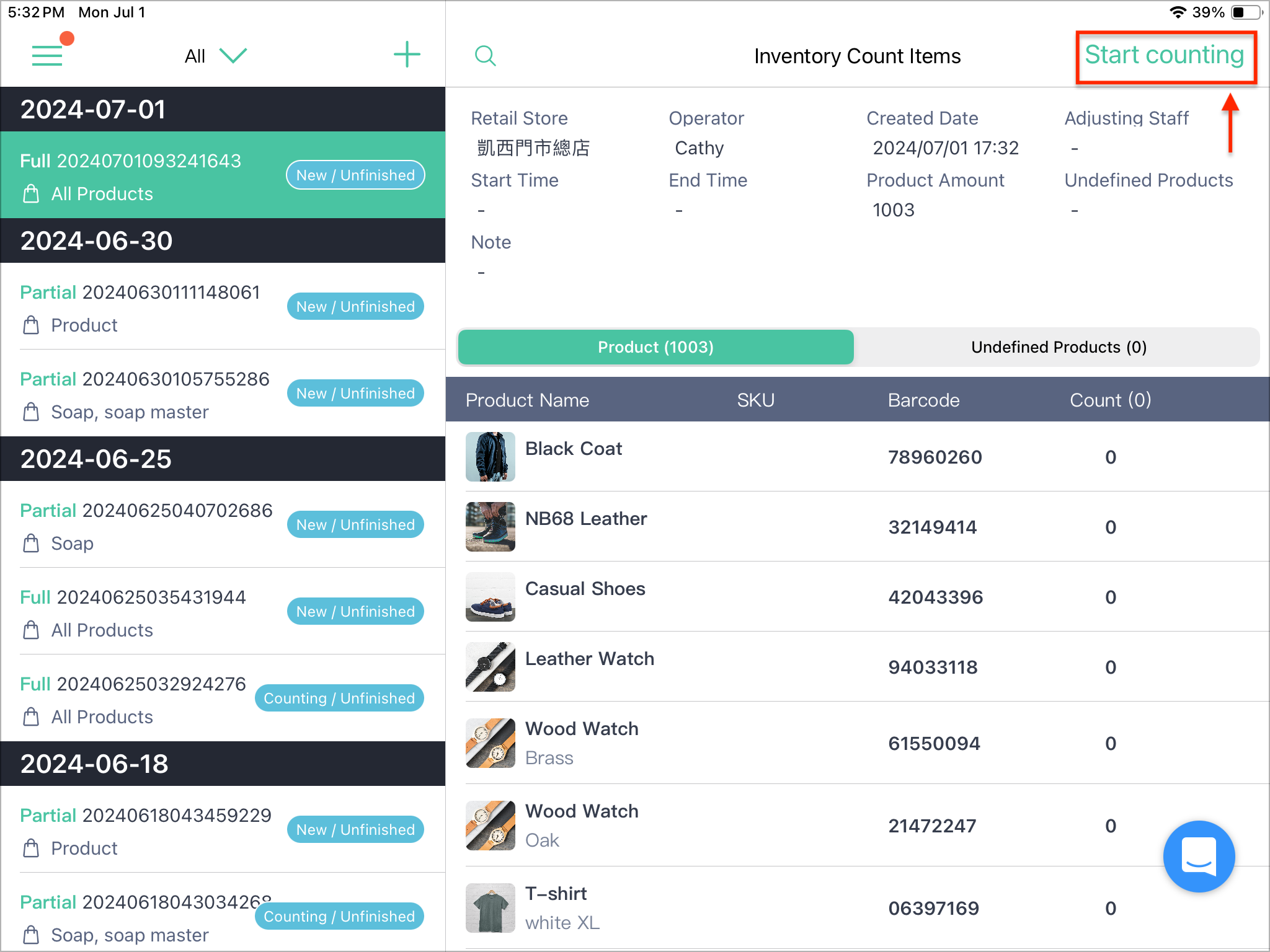
Task: Select count Partial 20240618043459229
Action: pyautogui.click(x=223, y=829)
